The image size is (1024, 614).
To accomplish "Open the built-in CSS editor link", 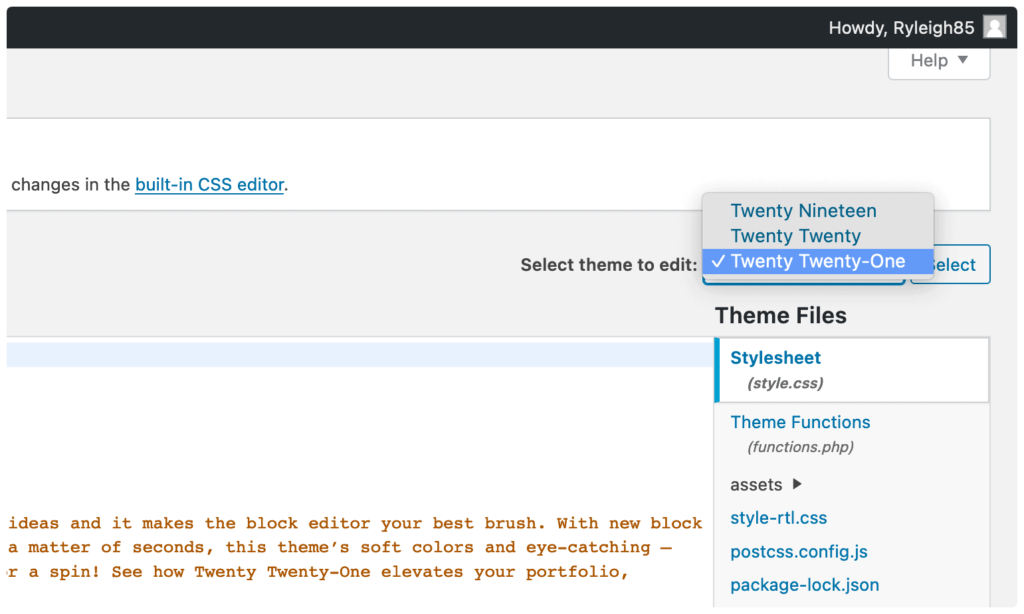I will pyautogui.click(x=210, y=184).
